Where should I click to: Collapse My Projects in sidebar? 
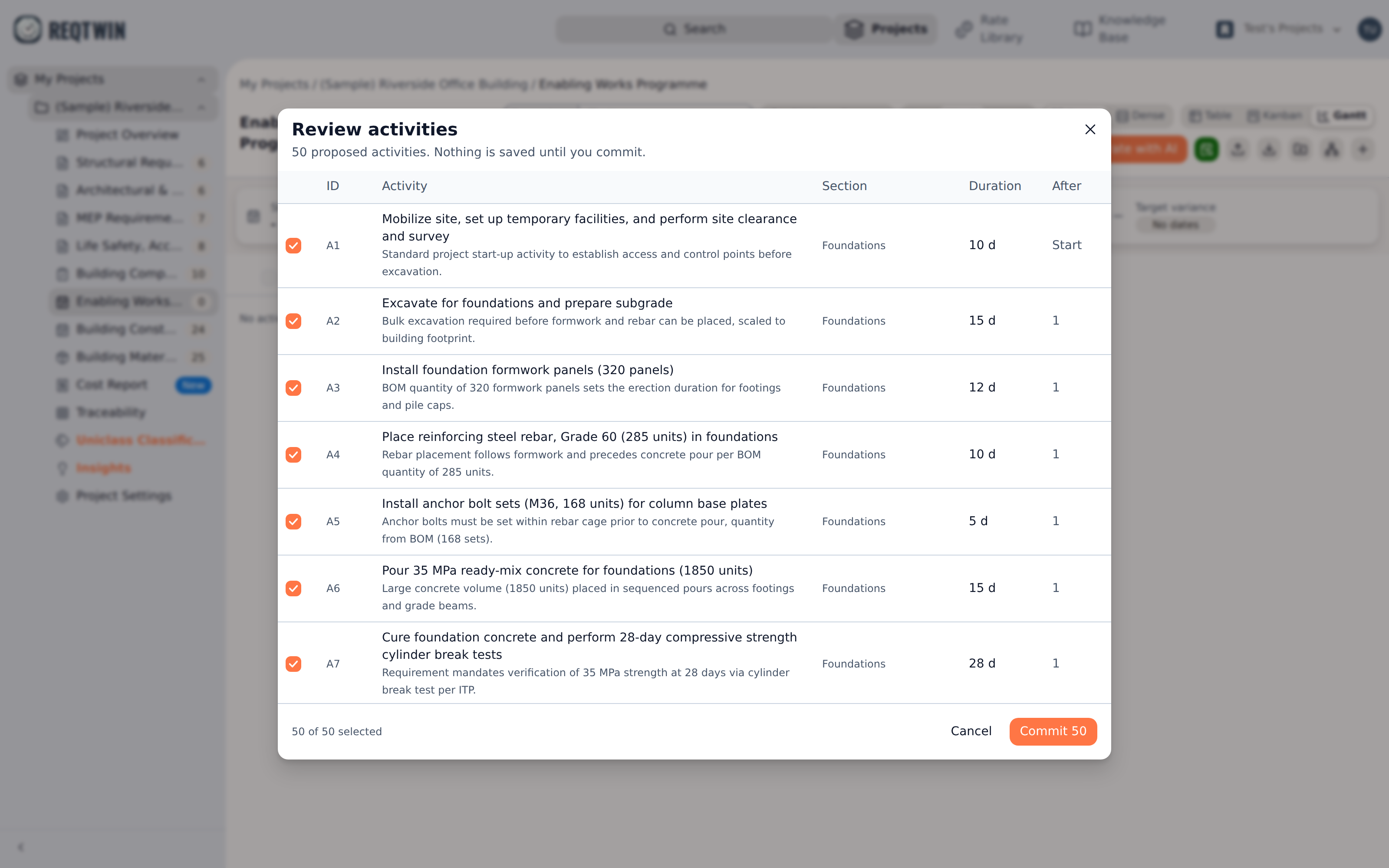[x=201, y=79]
